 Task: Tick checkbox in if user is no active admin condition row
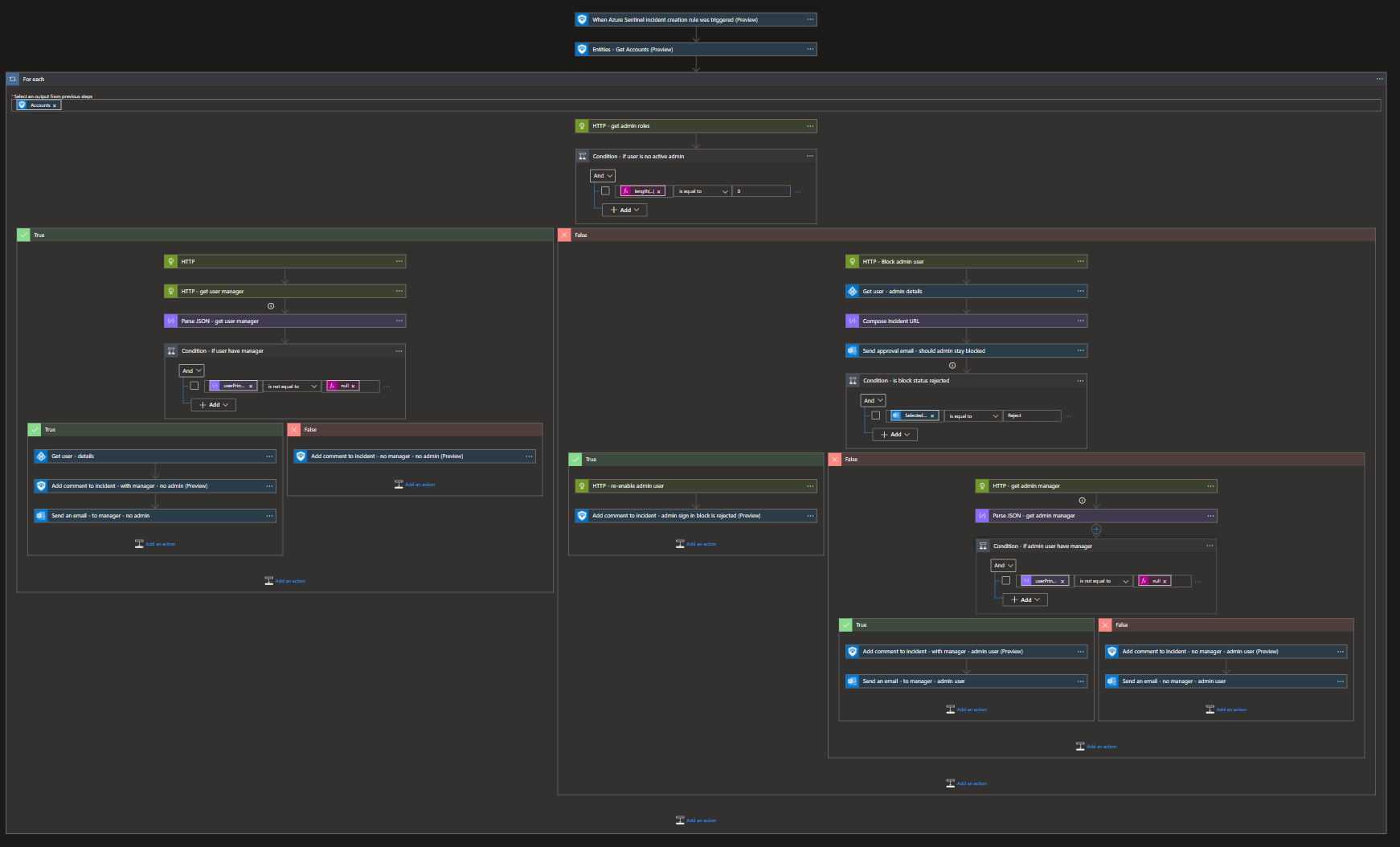(x=605, y=190)
